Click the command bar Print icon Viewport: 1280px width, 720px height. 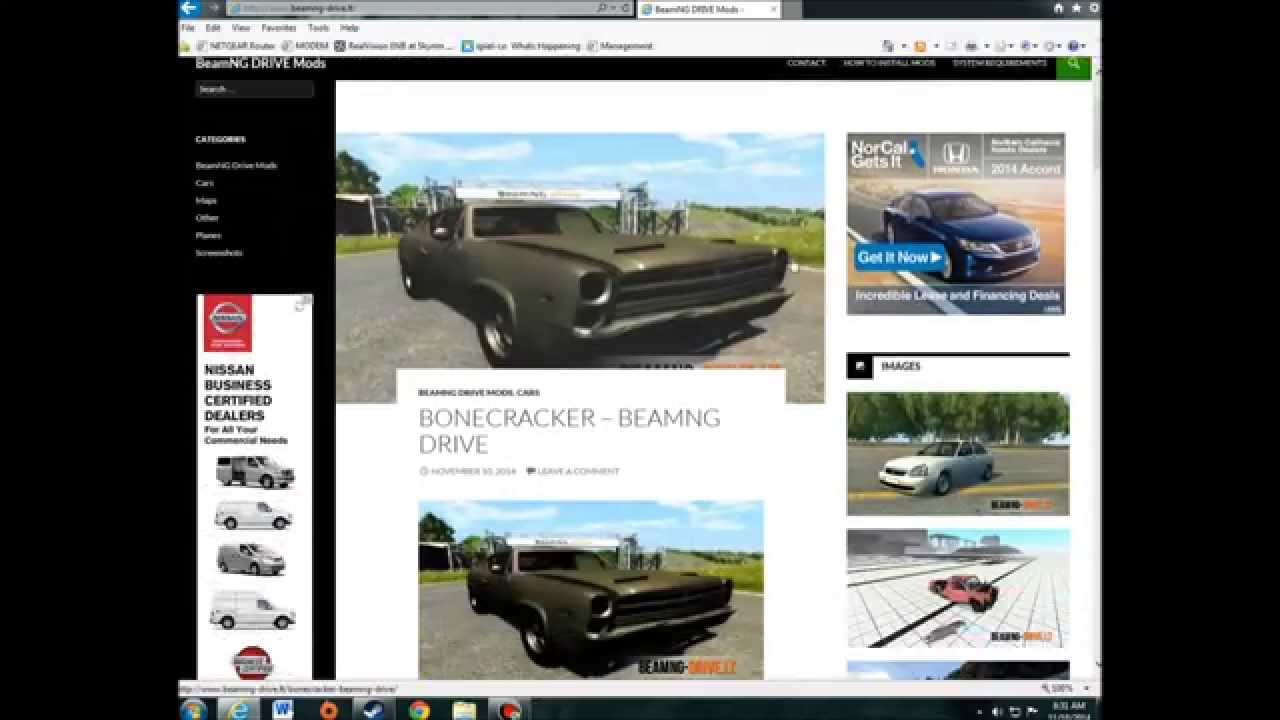coord(970,46)
